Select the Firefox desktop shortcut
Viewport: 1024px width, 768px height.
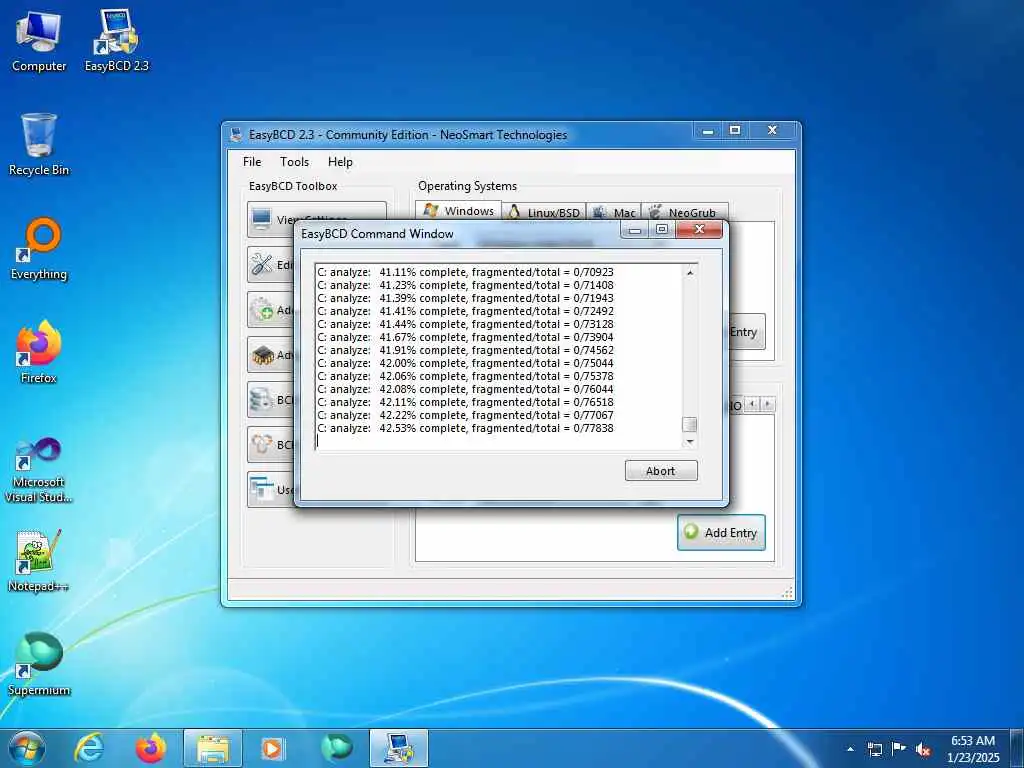tap(39, 353)
